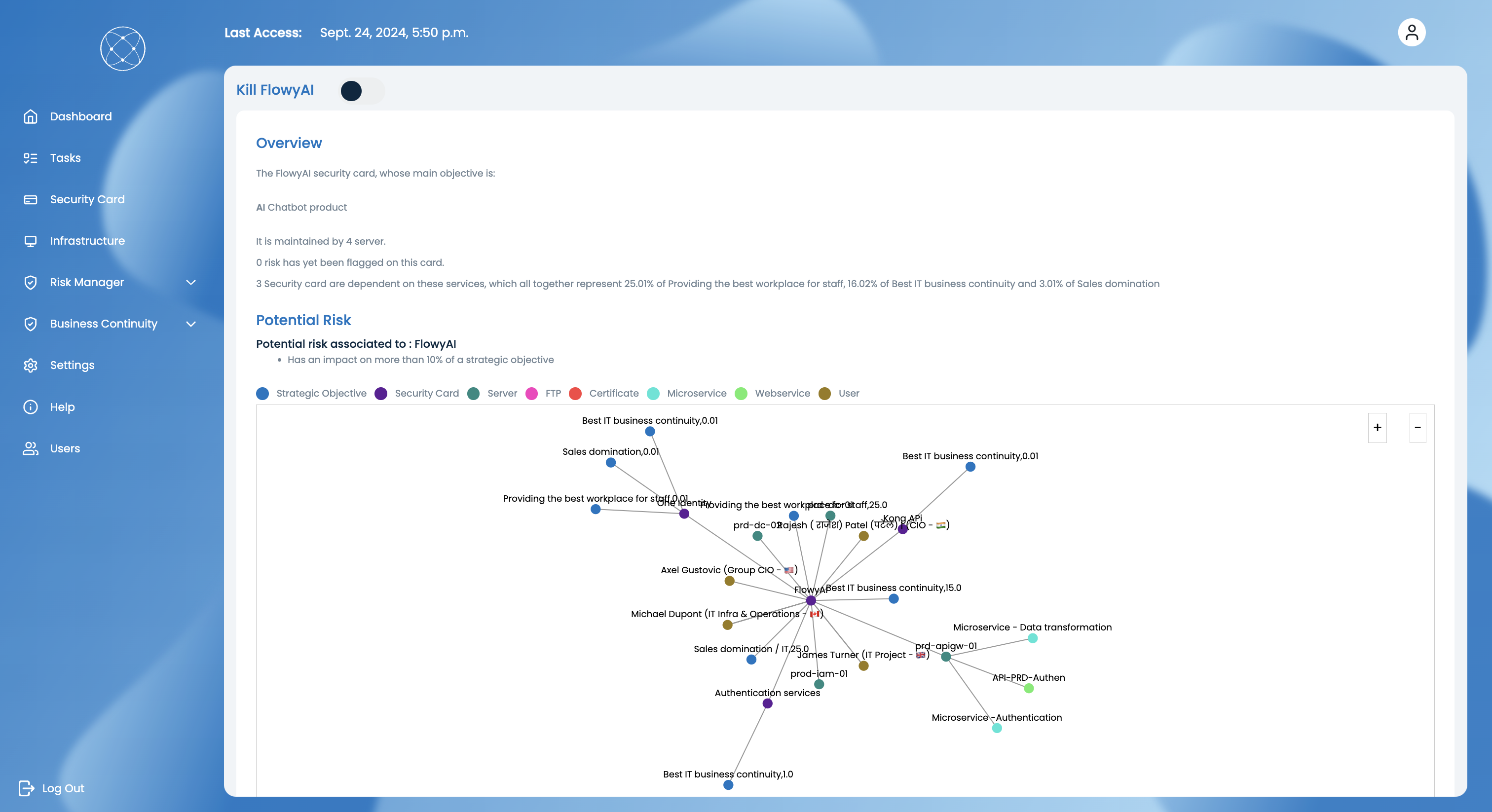
Task: Click the Tasks icon in sidebar
Action: pyautogui.click(x=30, y=158)
